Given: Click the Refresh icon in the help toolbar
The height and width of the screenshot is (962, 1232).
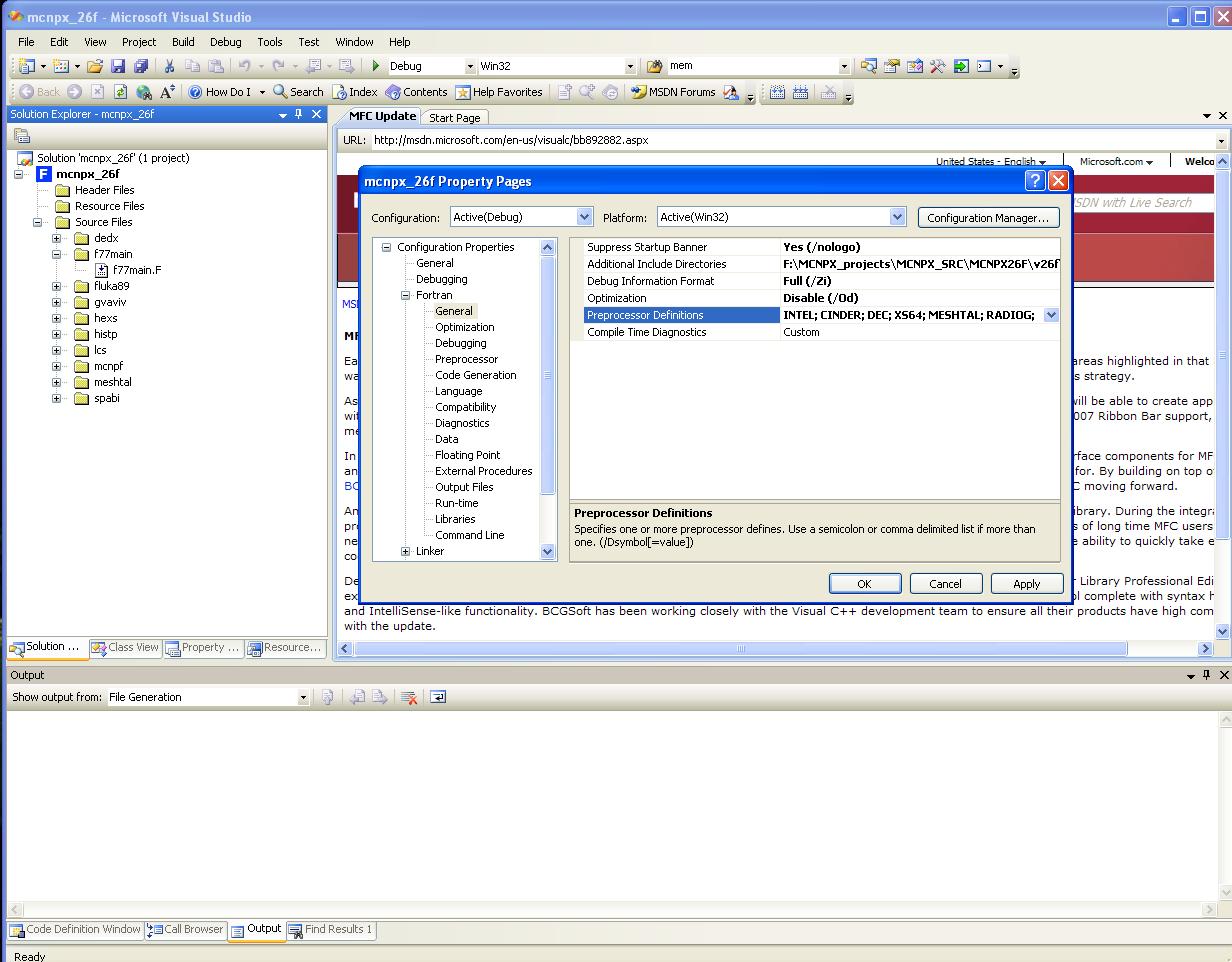Looking at the screenshot, I should tap(120, 92).
